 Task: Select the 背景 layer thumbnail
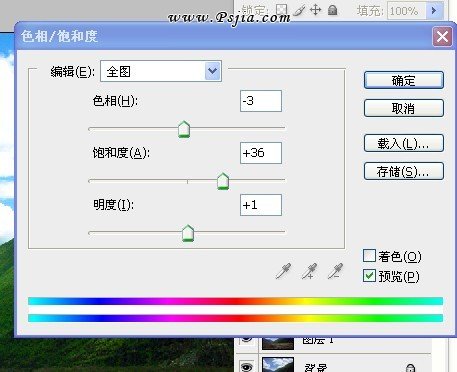pos(278,364)
